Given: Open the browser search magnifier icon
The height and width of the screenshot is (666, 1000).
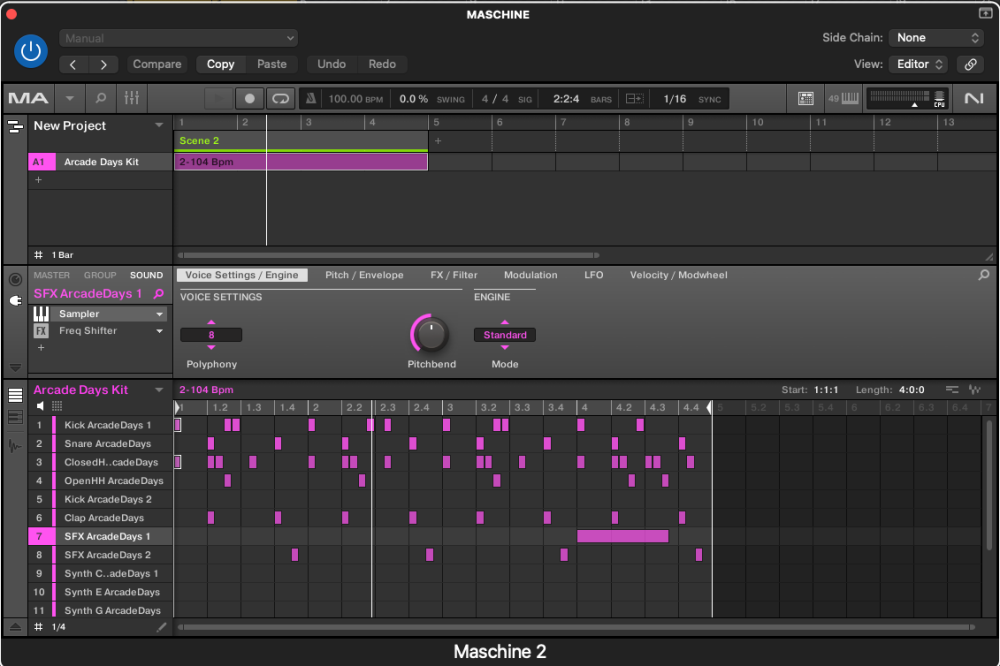Looking at the screenshot, I should (100, 99).
